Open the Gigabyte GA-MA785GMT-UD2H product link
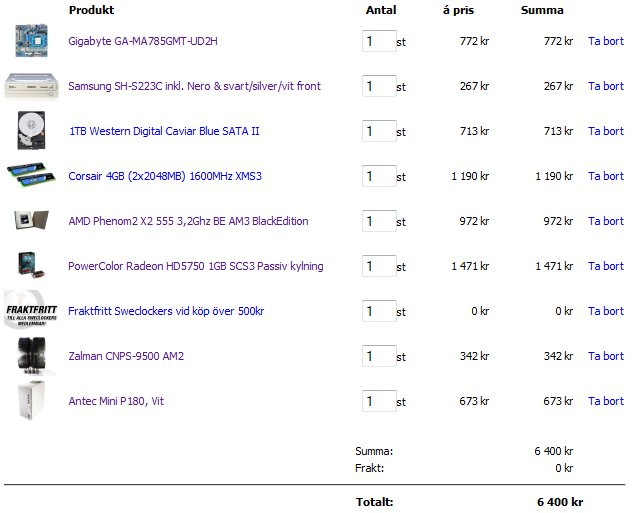Image resolution: width=637 pixels, height=513 pixels. coord(142,41)
